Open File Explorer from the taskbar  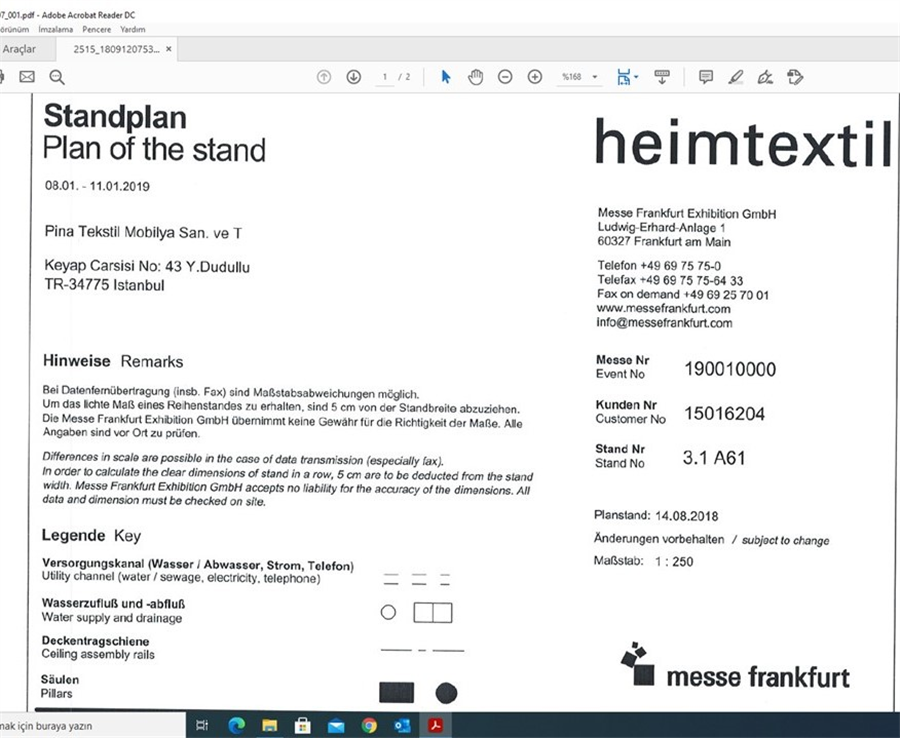pos(269,726)
